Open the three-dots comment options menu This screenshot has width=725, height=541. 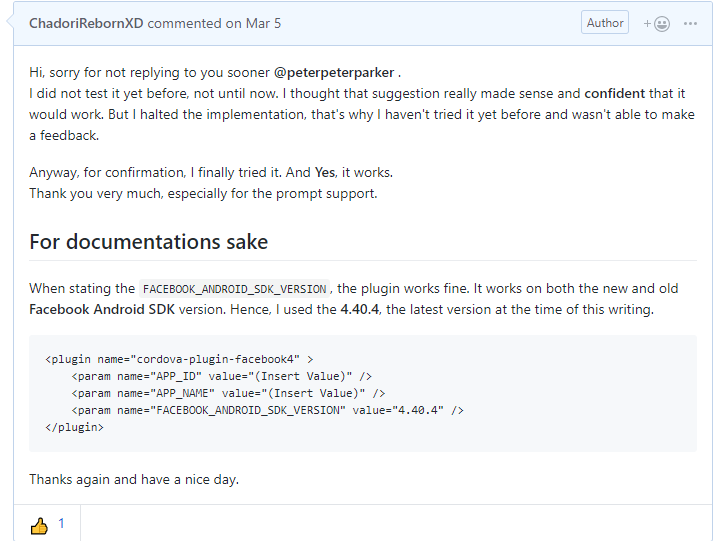[690, 23]
